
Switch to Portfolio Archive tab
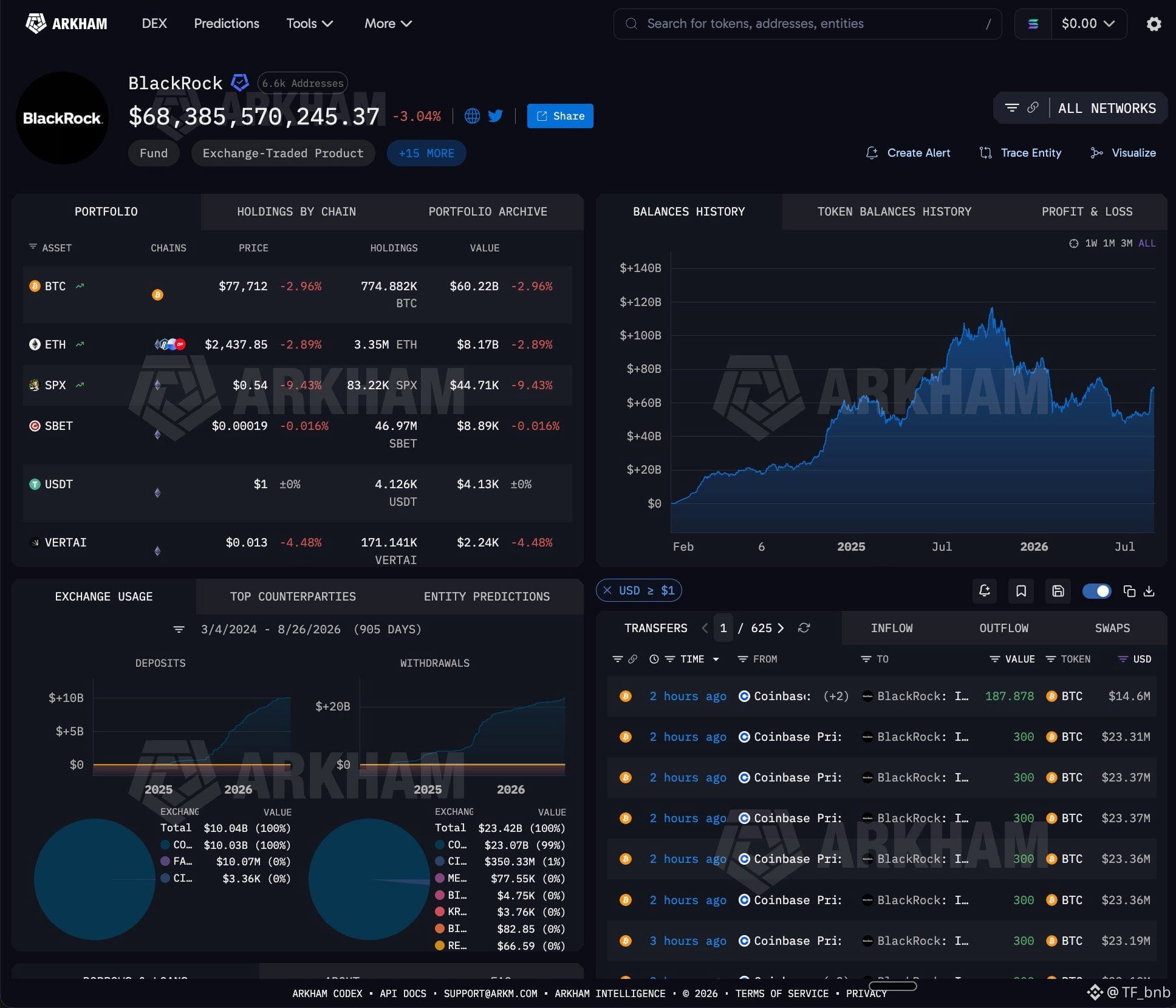[488, 212]
